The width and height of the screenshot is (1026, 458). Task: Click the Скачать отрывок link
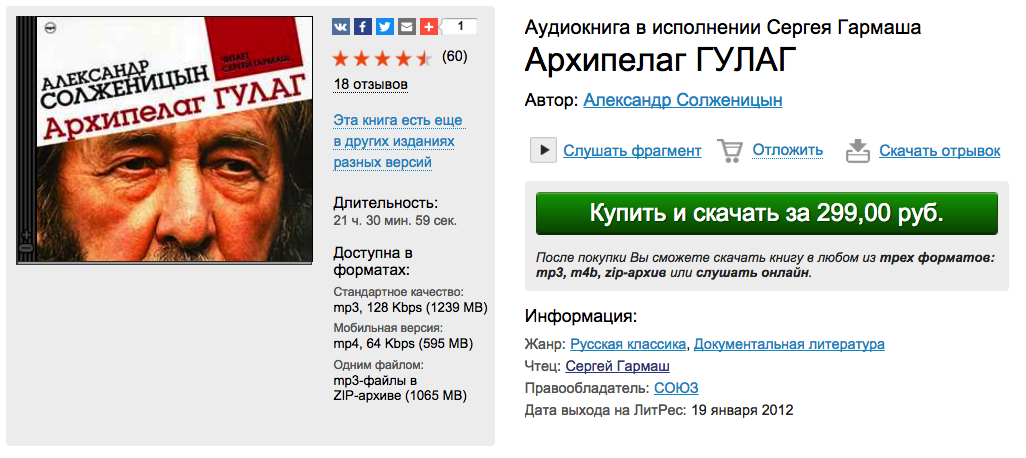(x=940, y=150)
